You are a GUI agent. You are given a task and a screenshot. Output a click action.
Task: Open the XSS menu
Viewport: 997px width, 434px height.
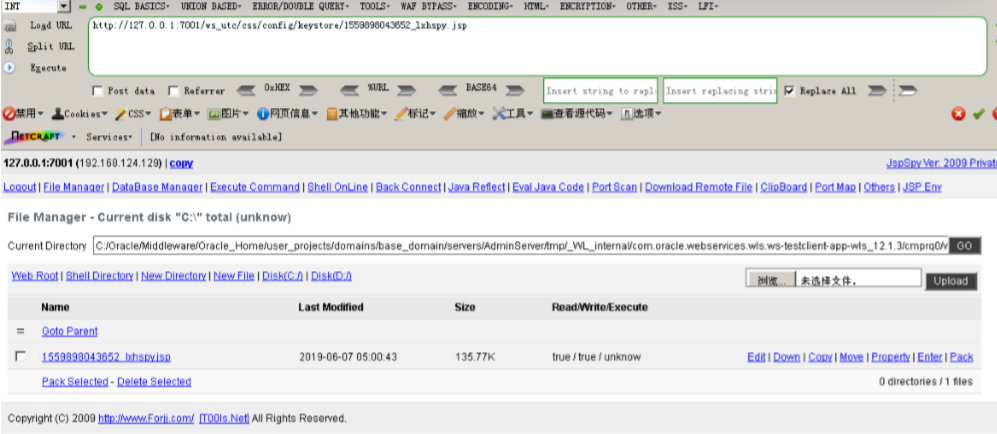tap(678, 6)
